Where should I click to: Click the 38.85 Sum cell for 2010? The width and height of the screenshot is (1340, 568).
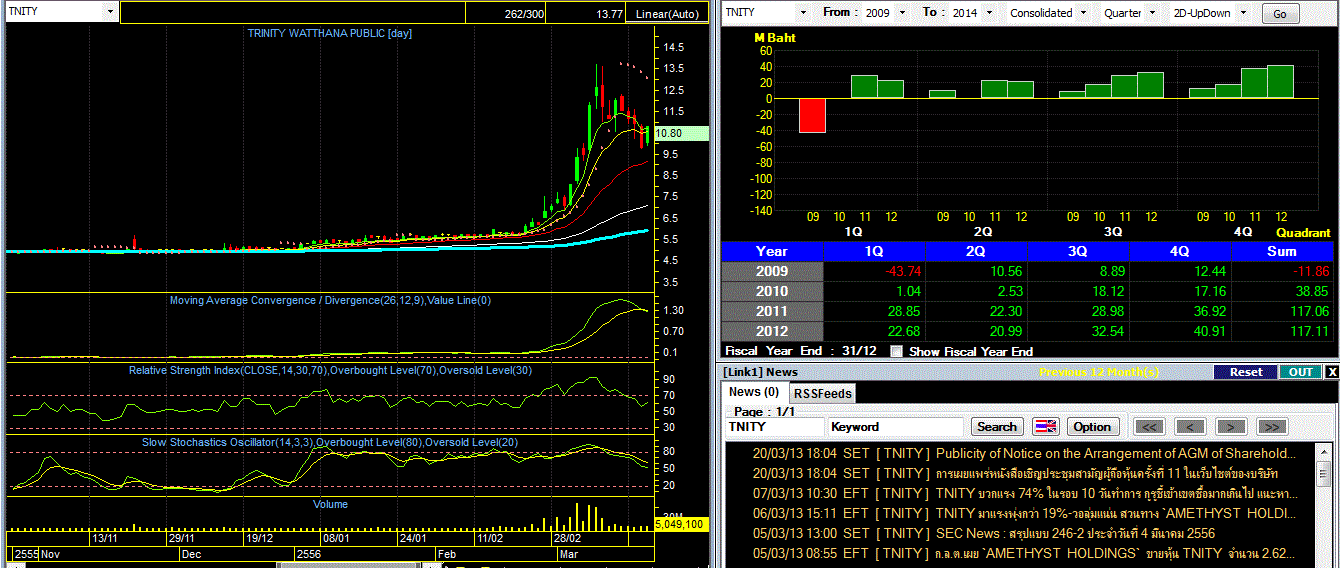1282,291
